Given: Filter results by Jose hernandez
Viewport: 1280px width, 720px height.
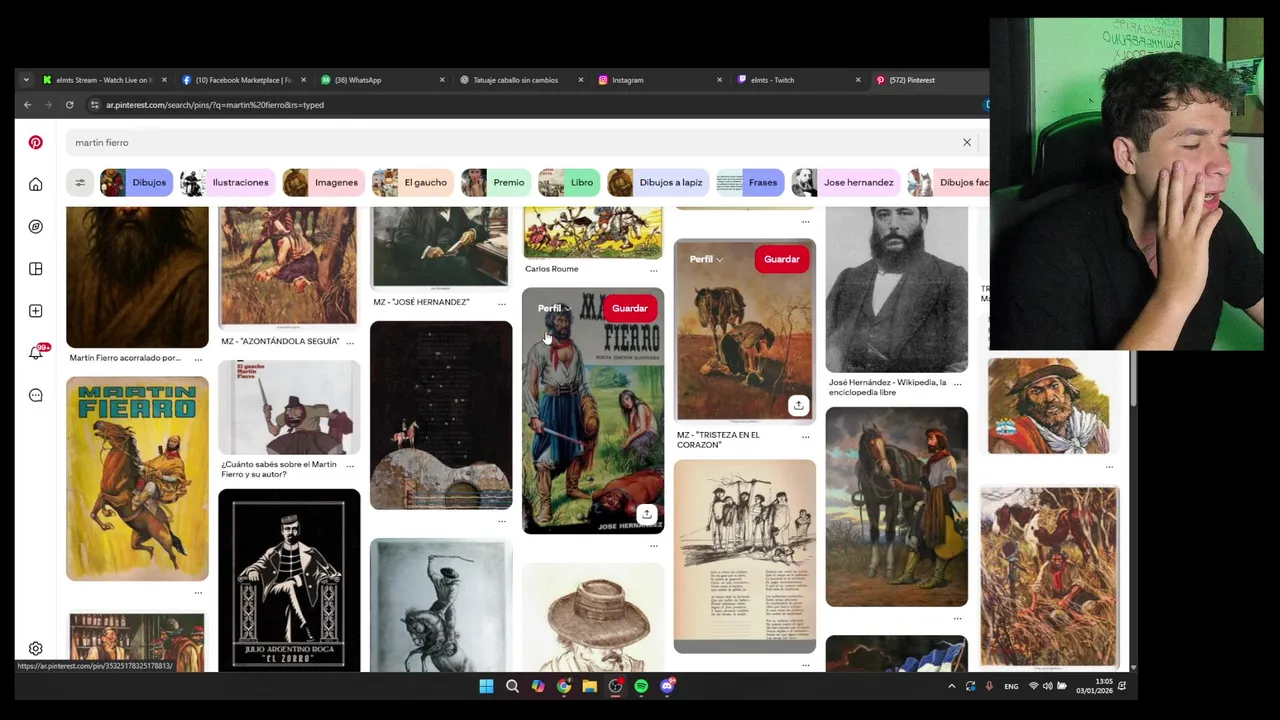Looking at the screenshot, I should click(x=845, y=182).
